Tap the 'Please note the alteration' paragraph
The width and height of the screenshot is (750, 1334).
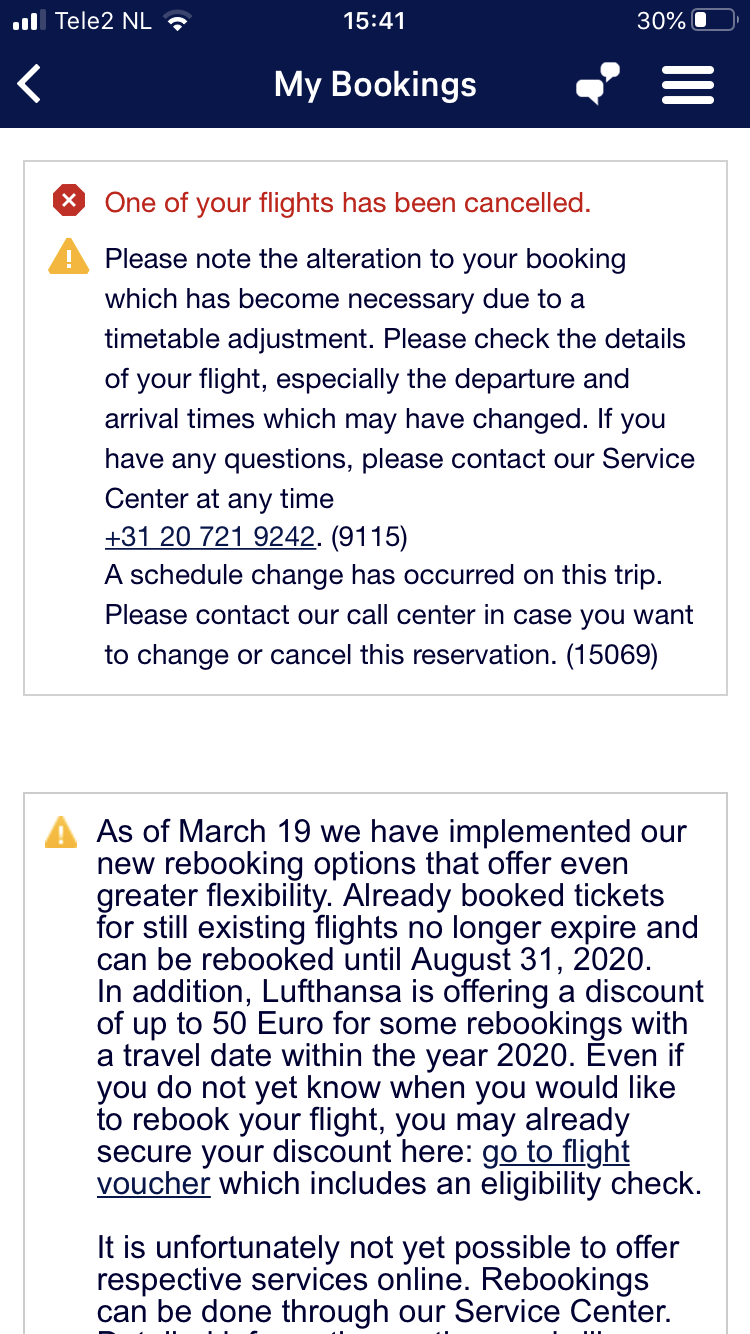pyautogui.click(x=398, y=378)
